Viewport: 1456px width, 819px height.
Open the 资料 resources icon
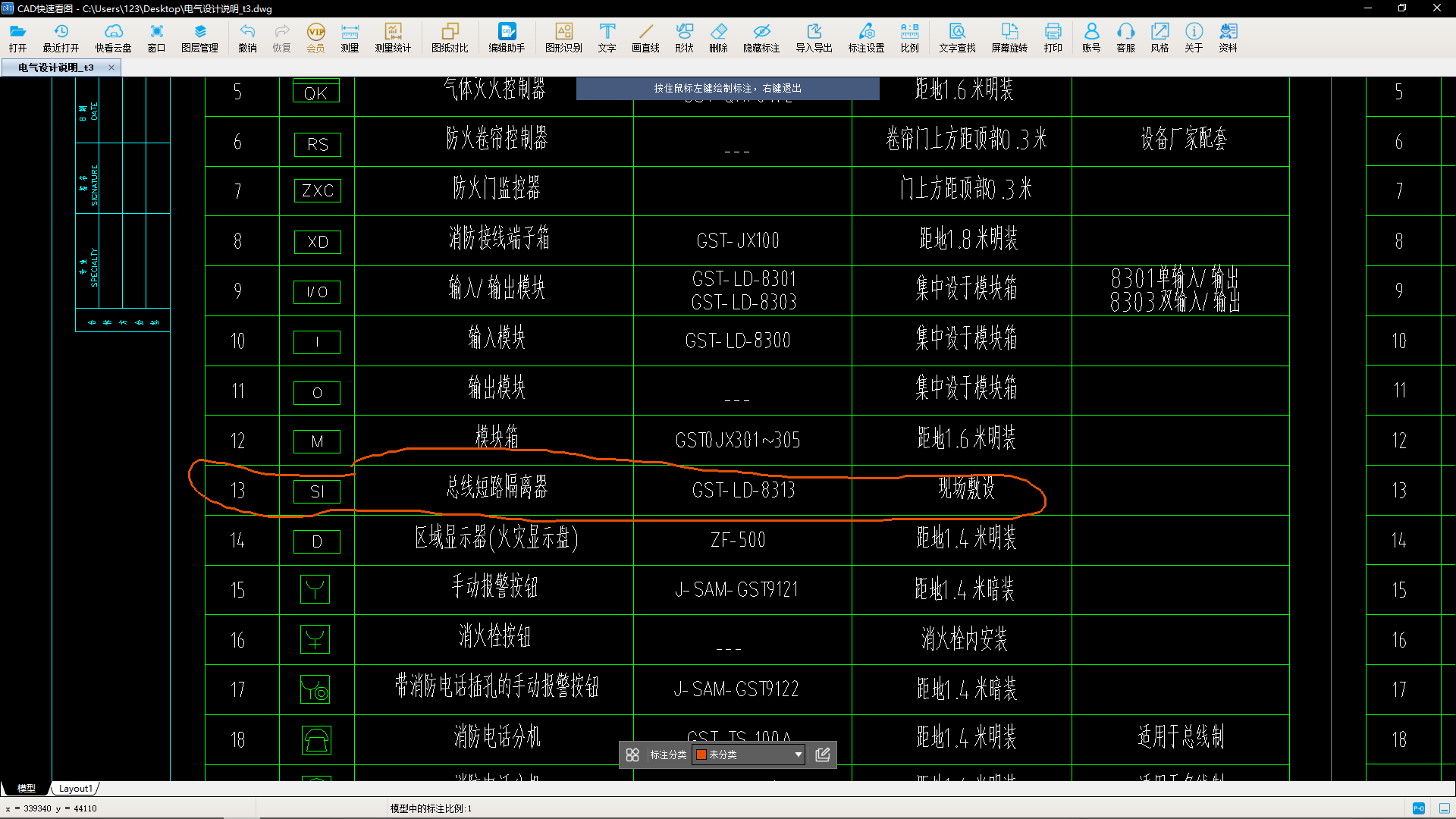1228,37
